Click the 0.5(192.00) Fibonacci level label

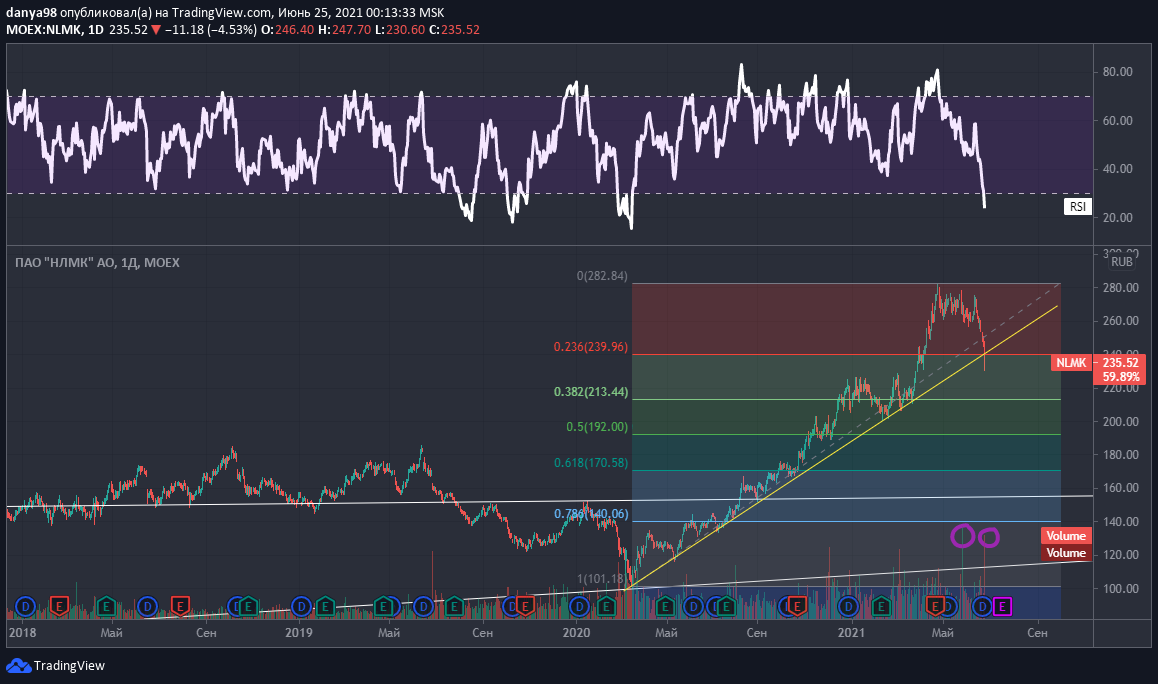597,426
